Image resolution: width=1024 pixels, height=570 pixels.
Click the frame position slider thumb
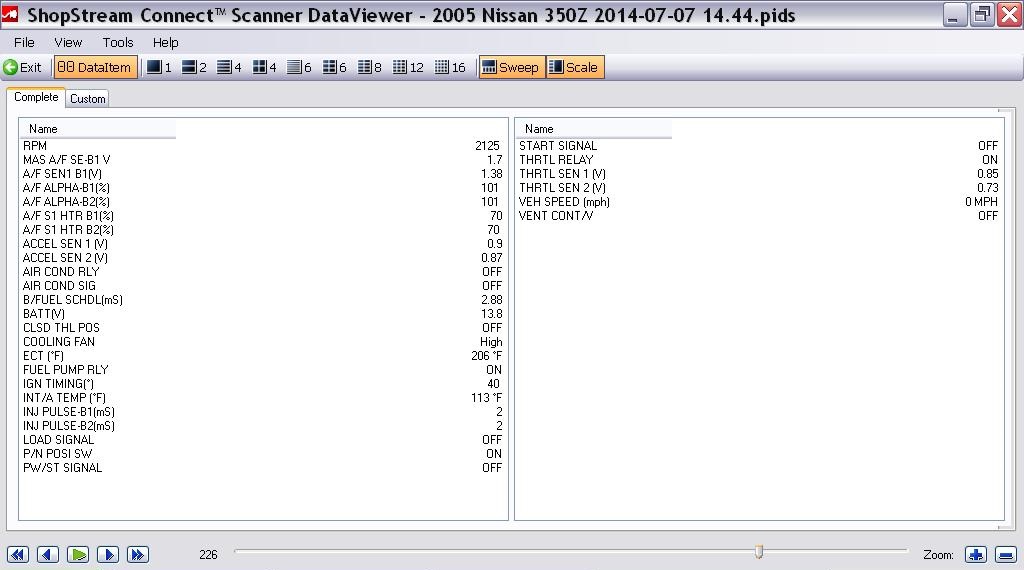pos(759,552)
